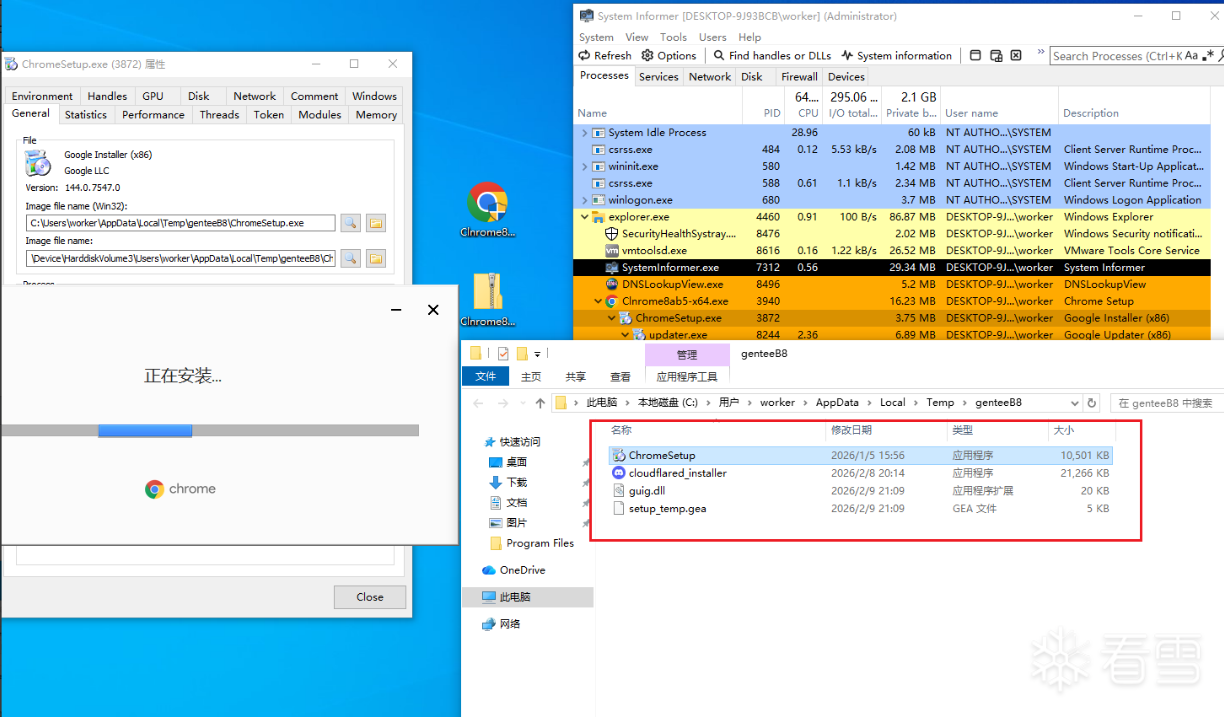Switch to Threads tab in properties
Screen dimensions: 1224x717
[219, 115]
